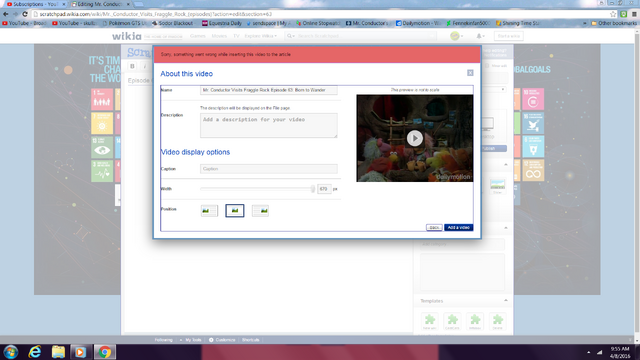Insert the fourth puzzle-piece template
Screen dimensions: 640x360
tap(498, 321)
